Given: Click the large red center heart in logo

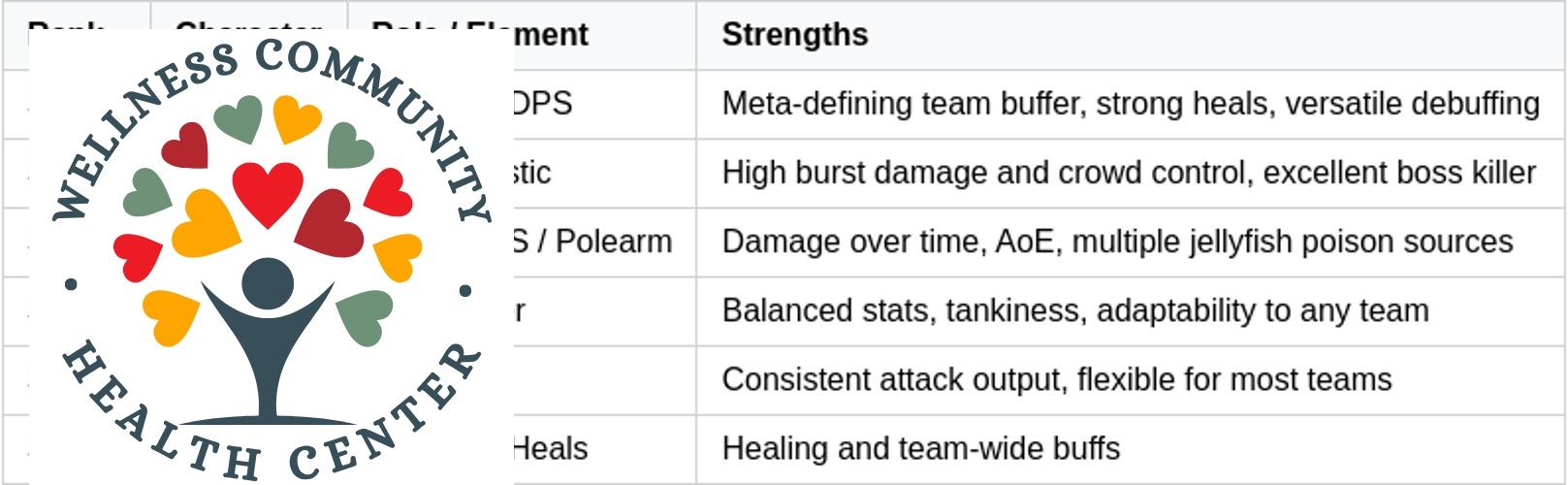Looking at the screenshot, I should point(268,191).
